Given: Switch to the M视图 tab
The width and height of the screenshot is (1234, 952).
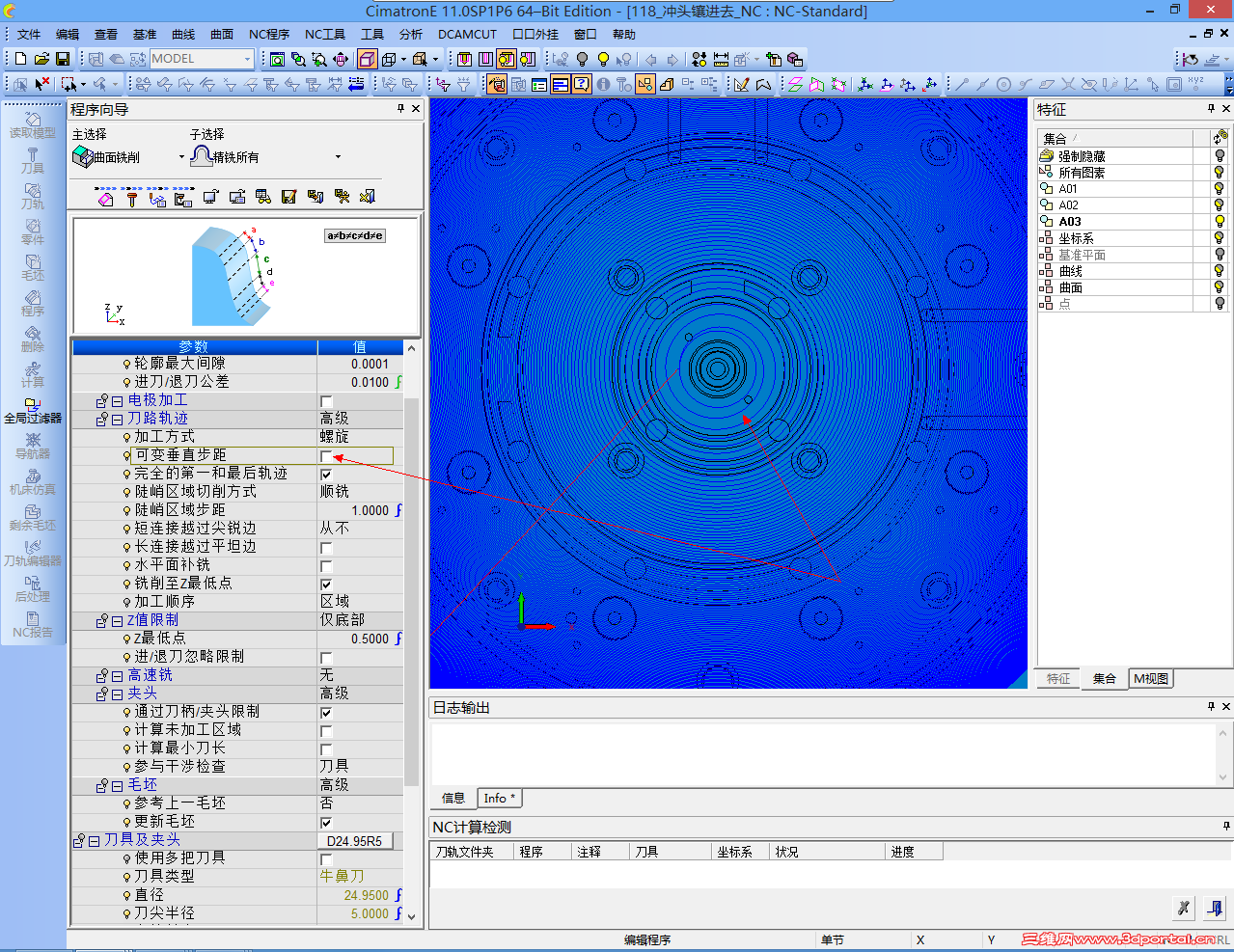Looking at the screenshot, I should point(1150,678).
